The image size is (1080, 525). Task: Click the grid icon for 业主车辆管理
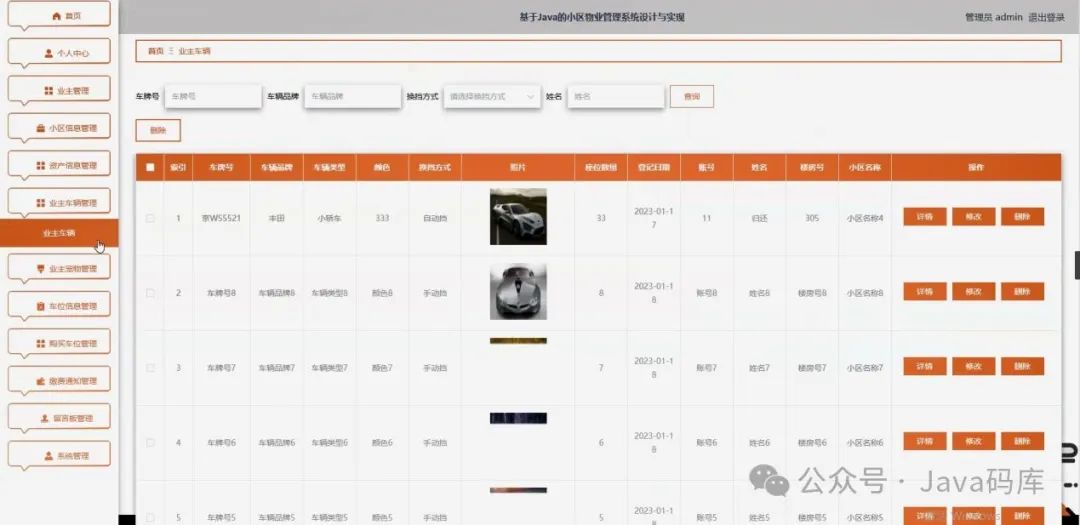40,203
